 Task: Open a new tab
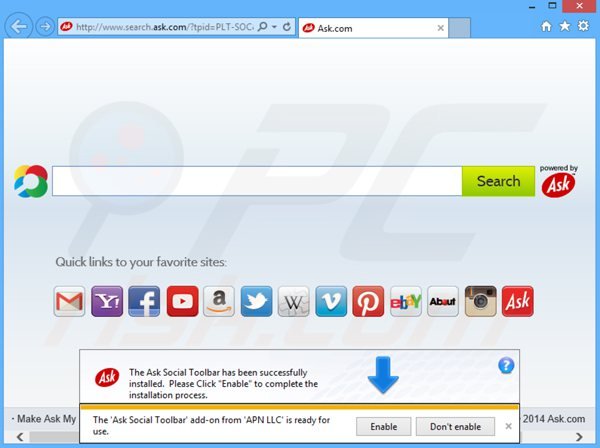coord(459,28)
